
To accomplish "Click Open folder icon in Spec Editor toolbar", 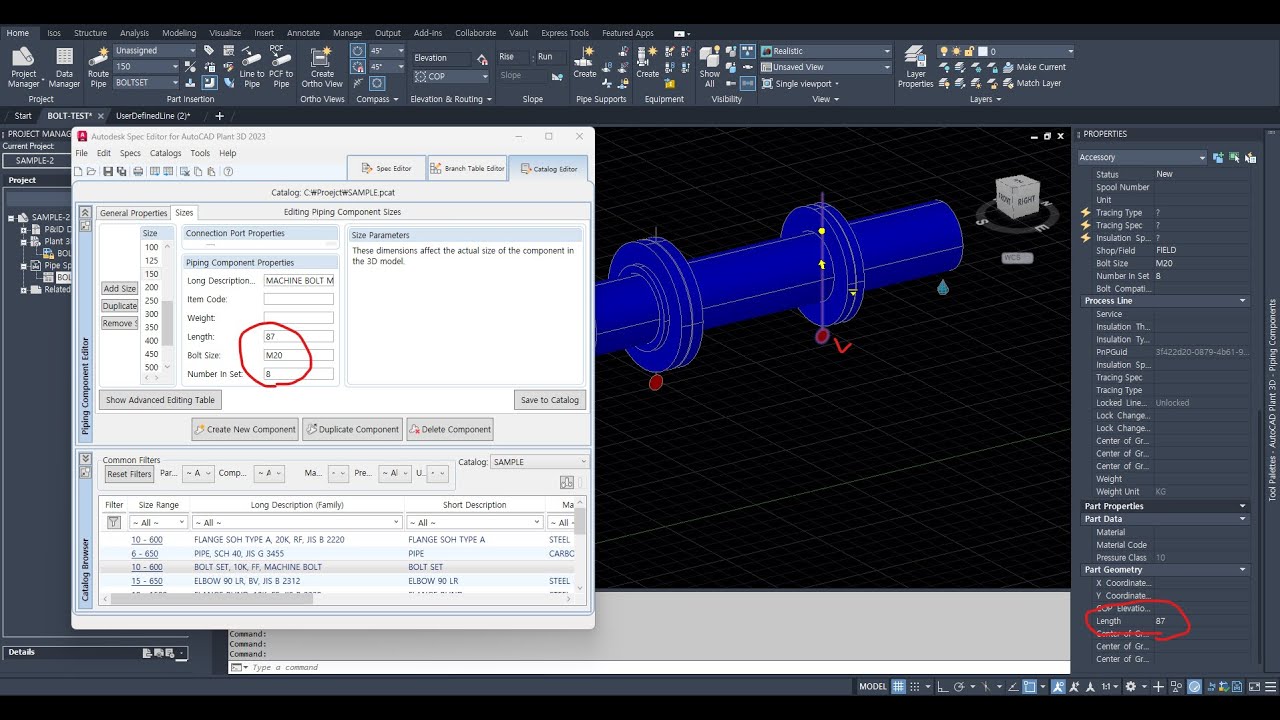I will point(92,171).
